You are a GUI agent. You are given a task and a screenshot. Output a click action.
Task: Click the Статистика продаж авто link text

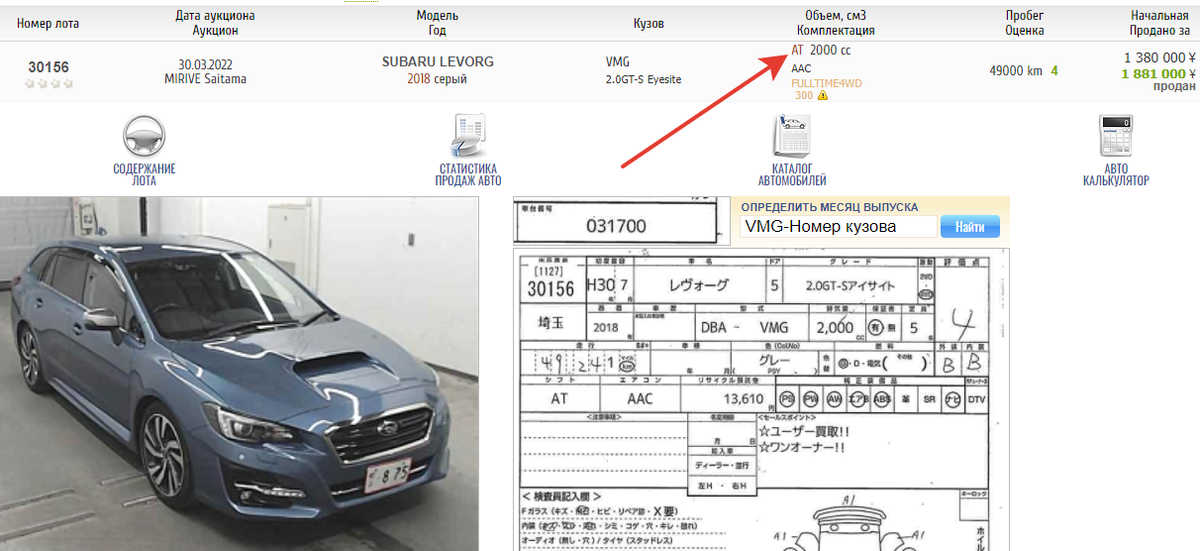468,175
